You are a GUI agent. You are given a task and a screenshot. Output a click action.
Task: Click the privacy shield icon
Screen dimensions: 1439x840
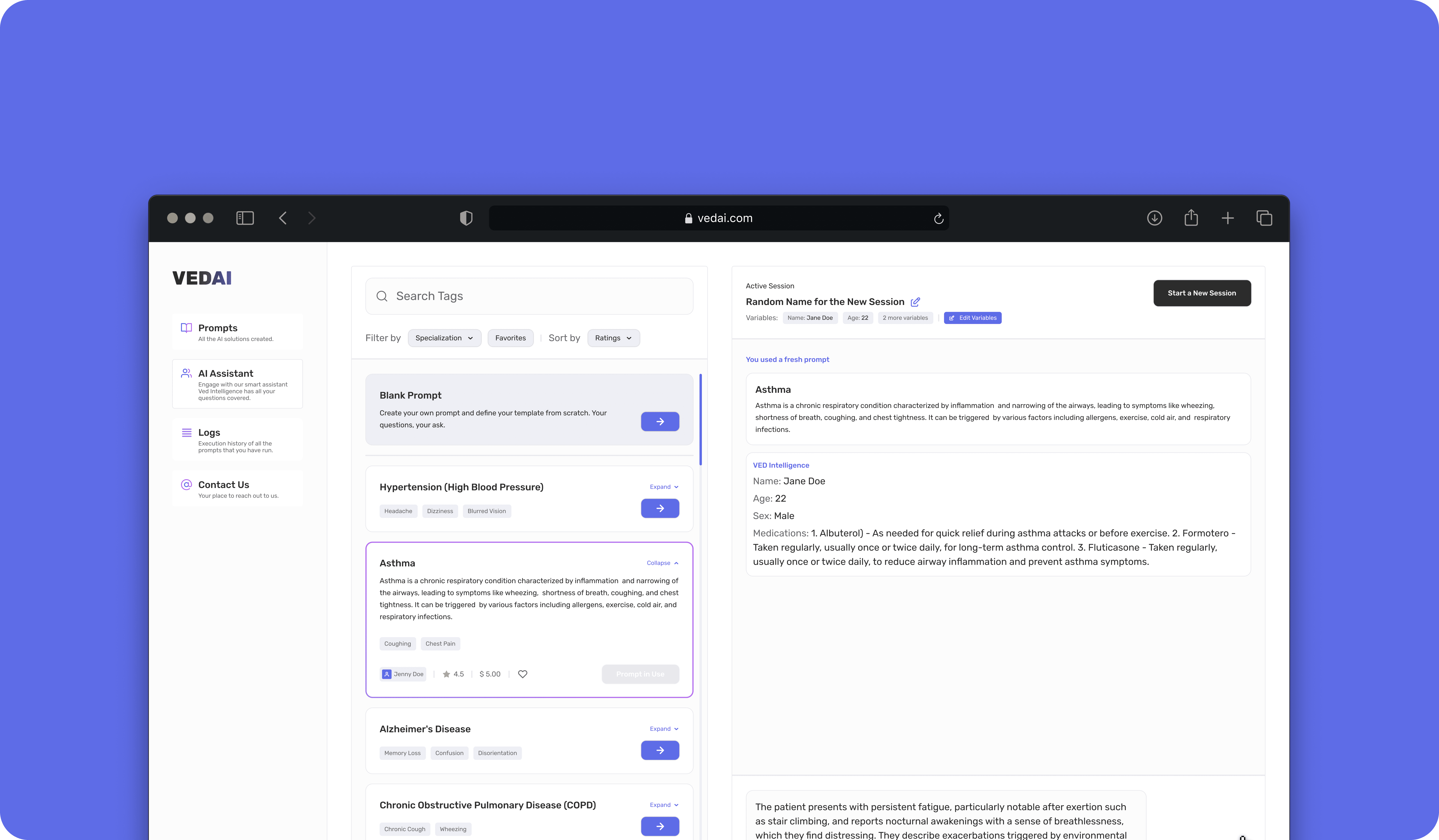466,218
